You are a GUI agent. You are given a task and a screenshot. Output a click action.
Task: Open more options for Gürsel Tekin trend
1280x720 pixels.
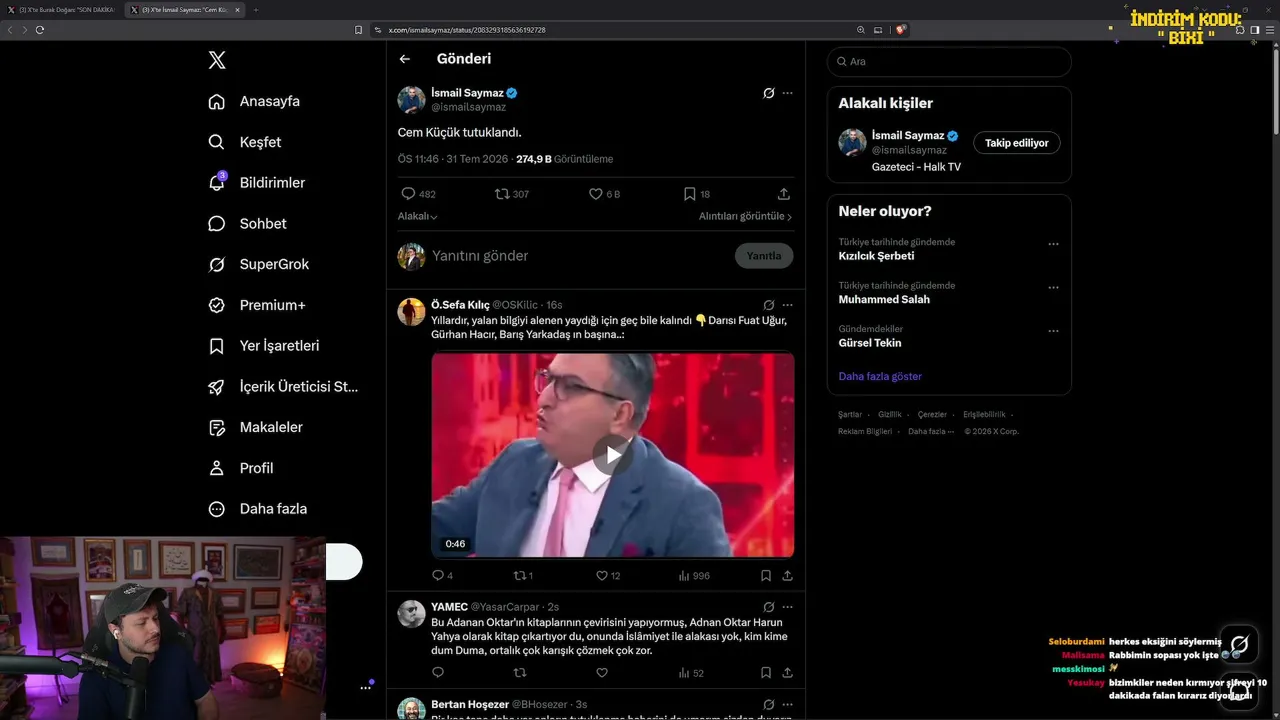[x=1053, y=331]
